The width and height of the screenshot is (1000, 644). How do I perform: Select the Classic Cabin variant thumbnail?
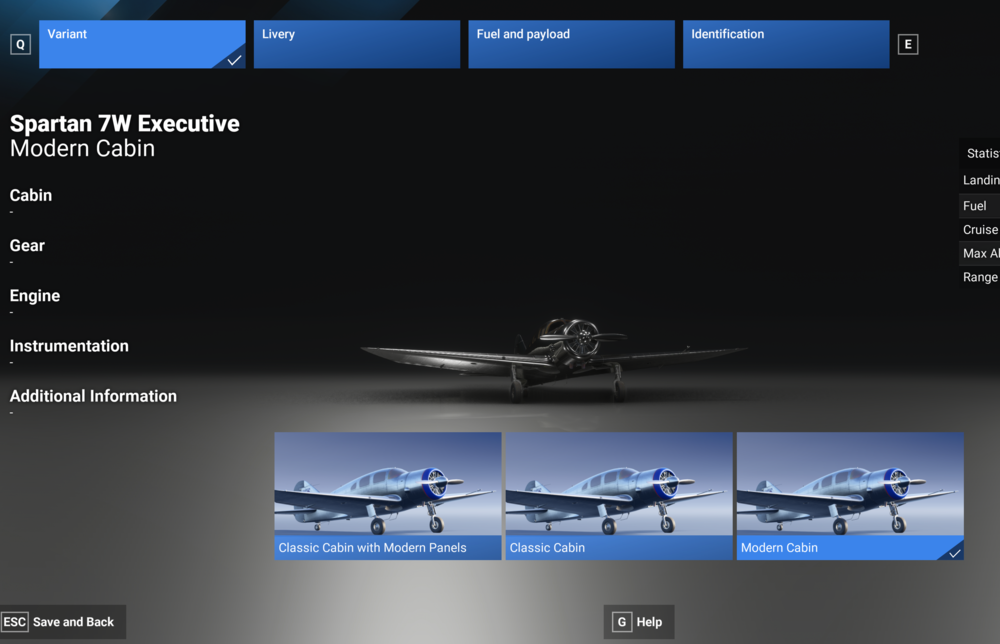pyautogui.click(x=618, y=495)
